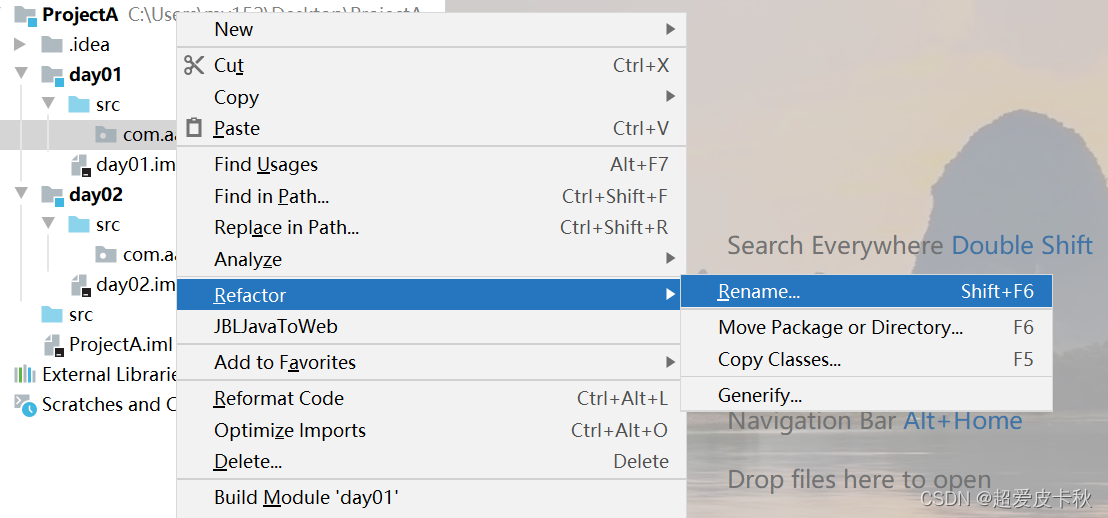Click Build Module 'day01'
1108x518 pixels.
(306, 497)
